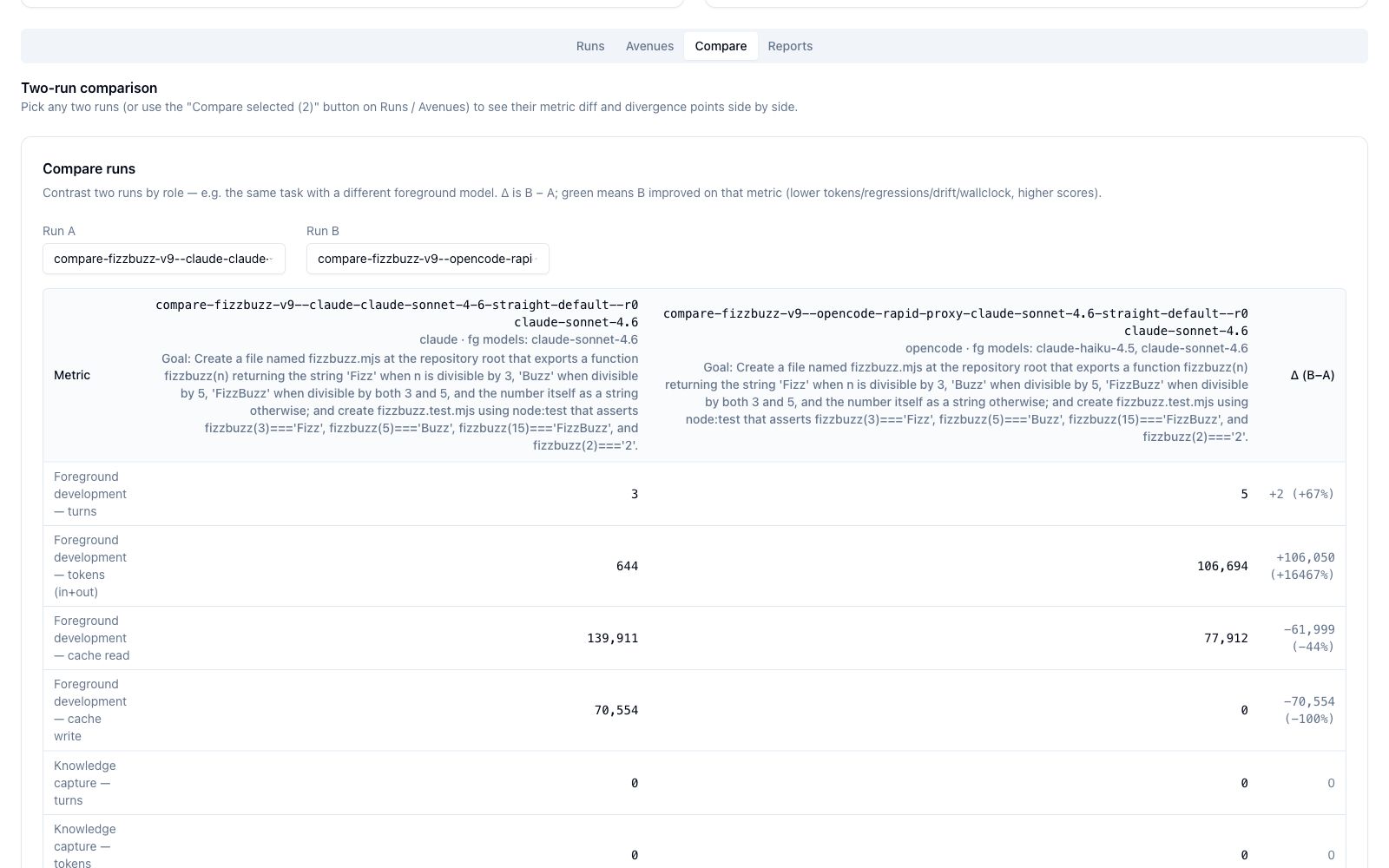The image size is (1389, 868).
Task: Open the Run A run selector dropdown
Action: (x=164, y=259)
